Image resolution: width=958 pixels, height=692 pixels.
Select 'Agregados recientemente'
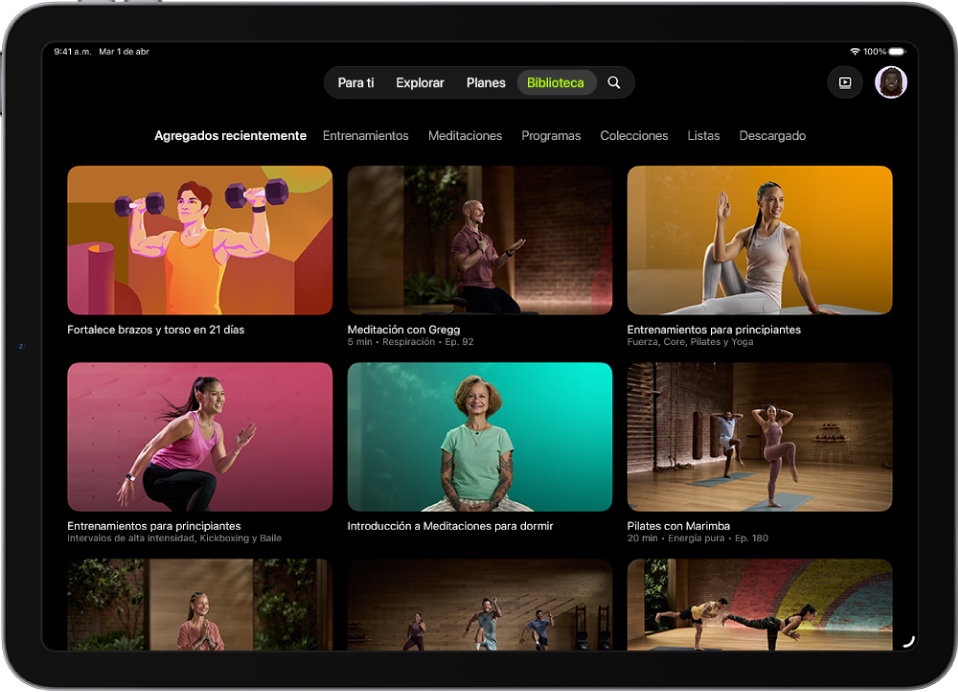(x=230, y=135)
